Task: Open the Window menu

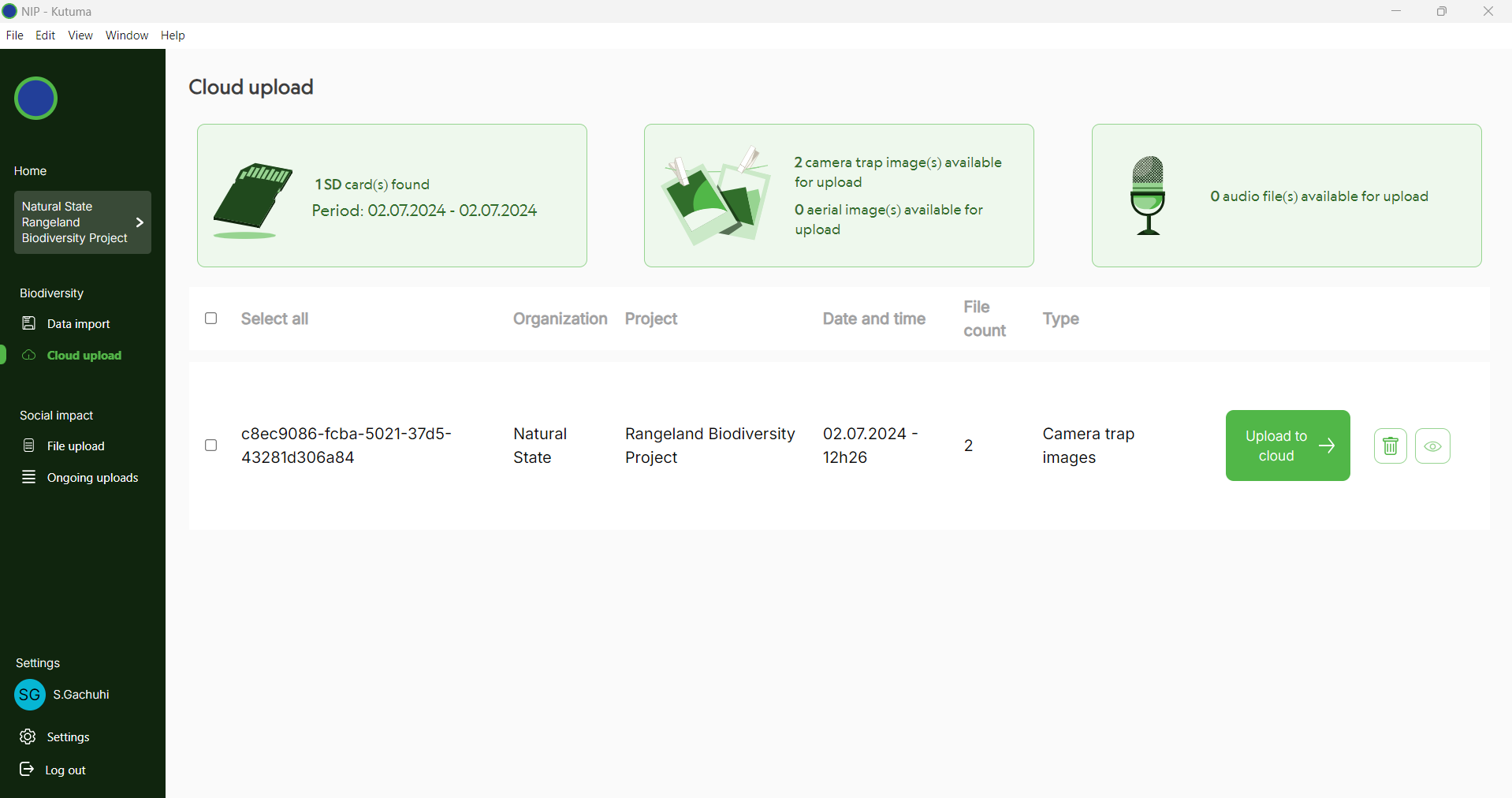Action: (x=127, y=35)
